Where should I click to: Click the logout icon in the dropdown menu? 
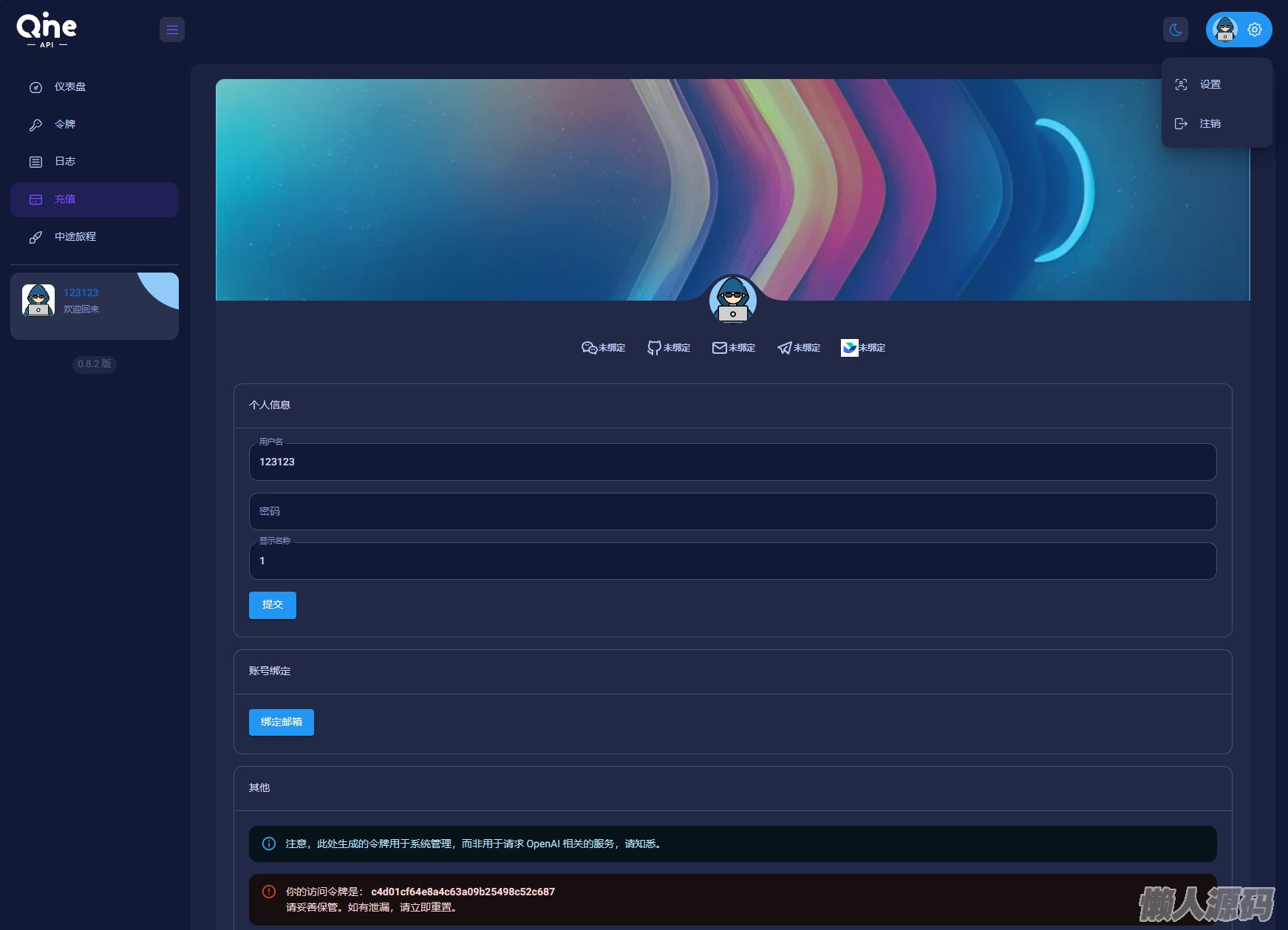pyautogui.click(x=1181, y=123)
